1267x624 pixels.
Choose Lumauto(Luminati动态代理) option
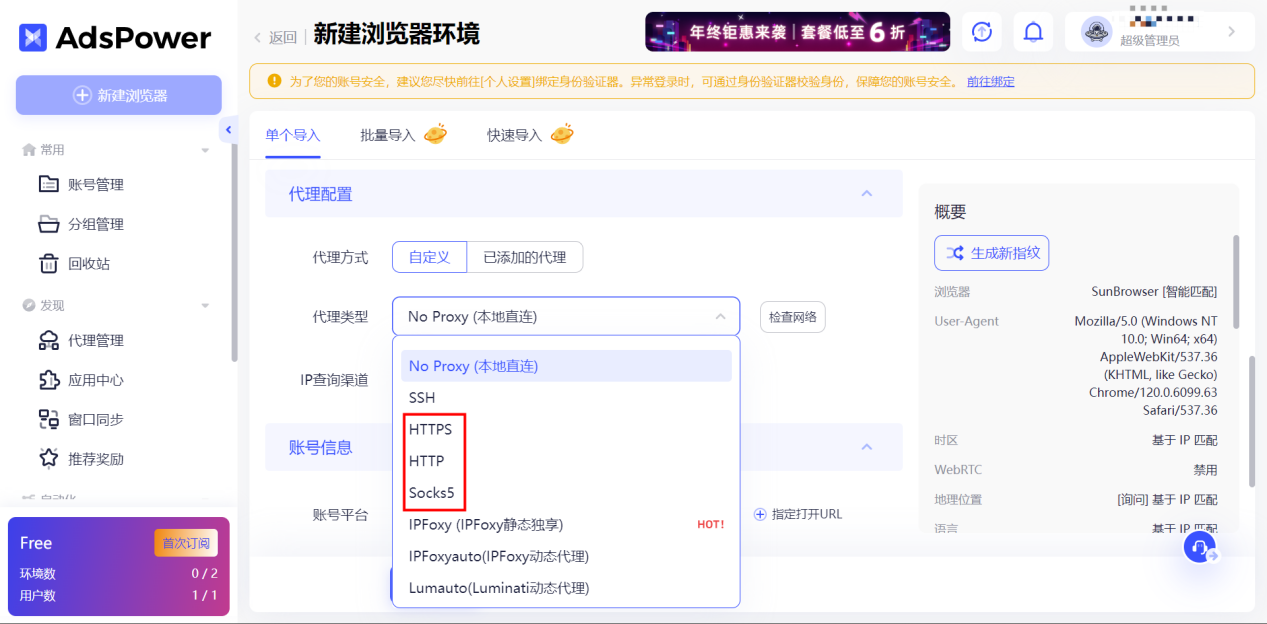[566, 588]
